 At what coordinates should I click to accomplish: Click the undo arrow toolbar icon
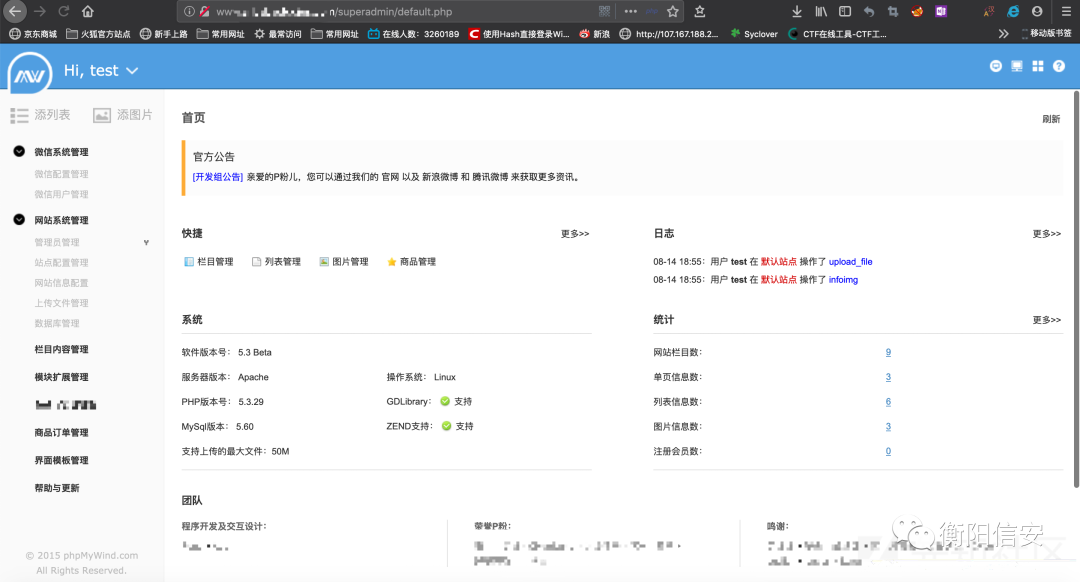pyautogui.click(x=869, y=11)
